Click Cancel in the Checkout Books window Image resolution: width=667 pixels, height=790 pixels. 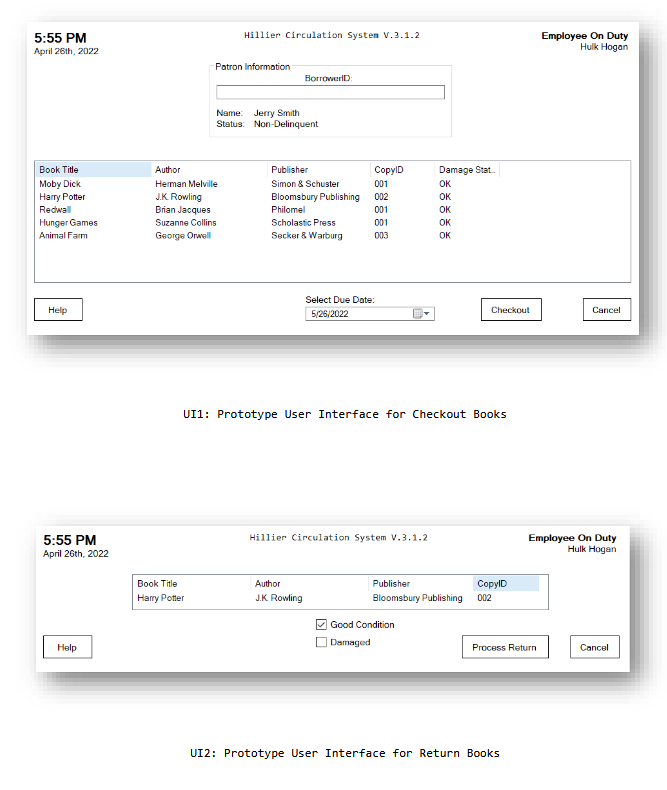point(606,310)
